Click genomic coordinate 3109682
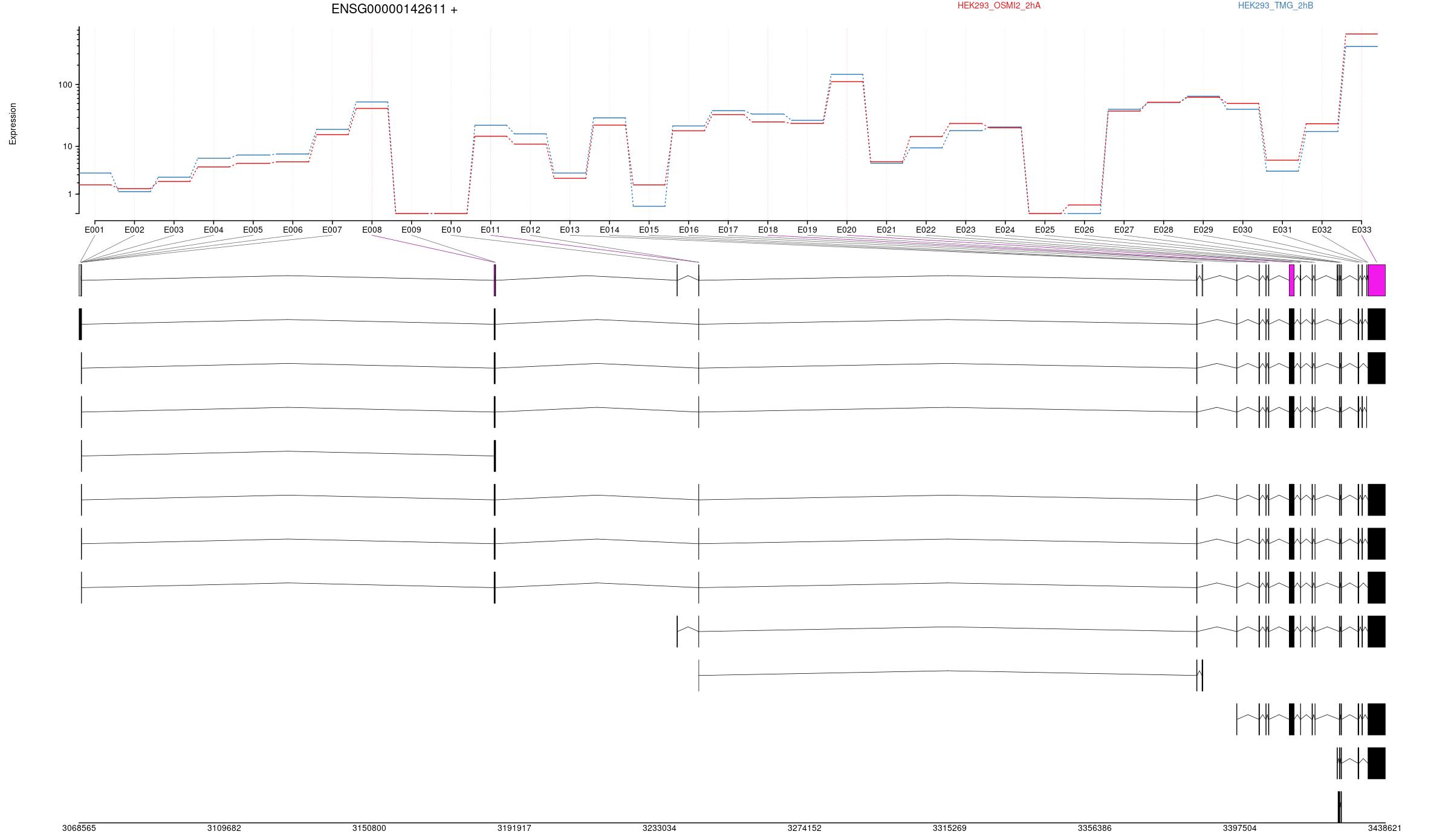Viewport: 1451px width, 840px height. point(224,828)
